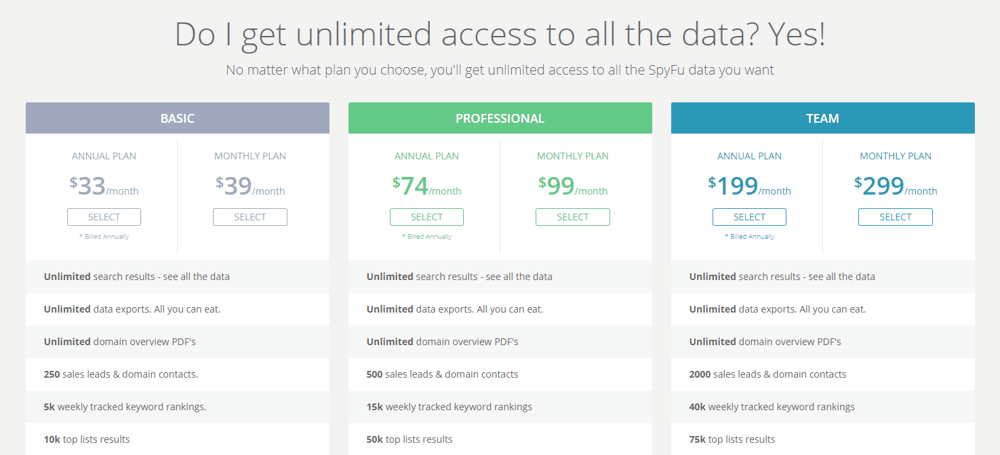Click "10k top lists results"
This screenshot has height=455, width=1000.
(x=87, y=439)
